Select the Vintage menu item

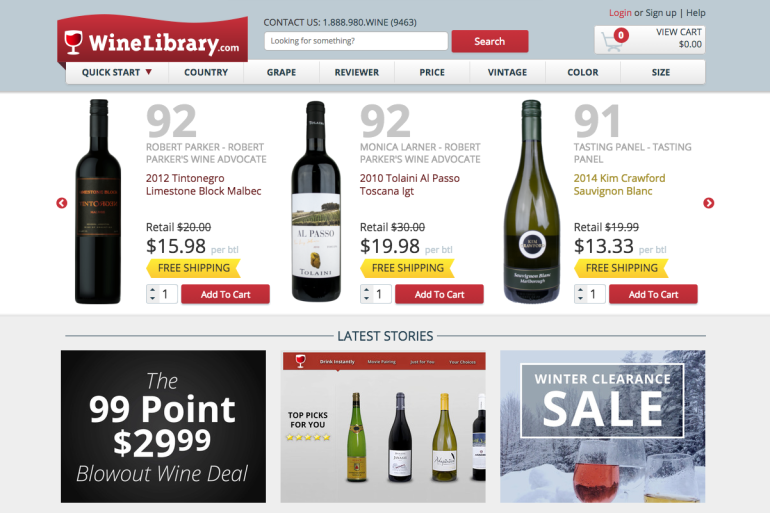507,72
